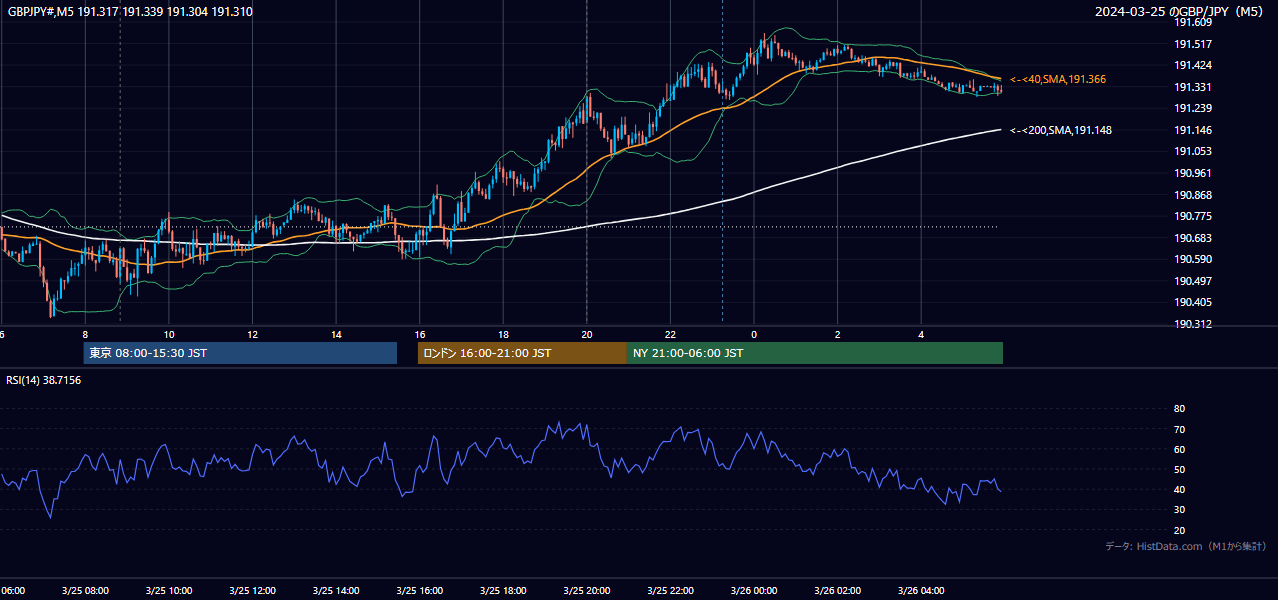Click the 40 SMA label reading 191.366
This screenshot has width=1278, height=600.
coord(1058,79)
